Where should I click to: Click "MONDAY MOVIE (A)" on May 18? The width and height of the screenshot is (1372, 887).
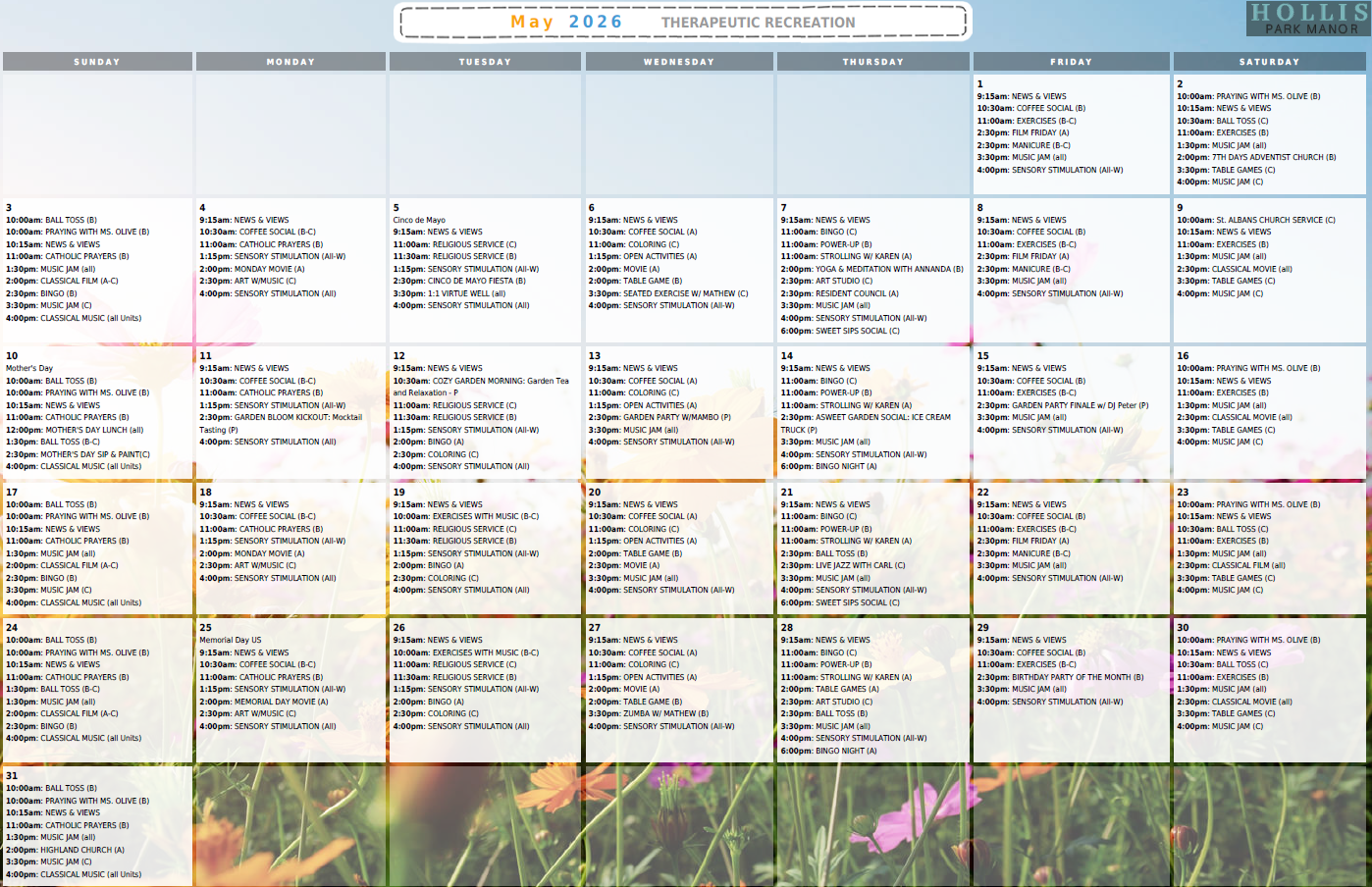click(269, 553)
